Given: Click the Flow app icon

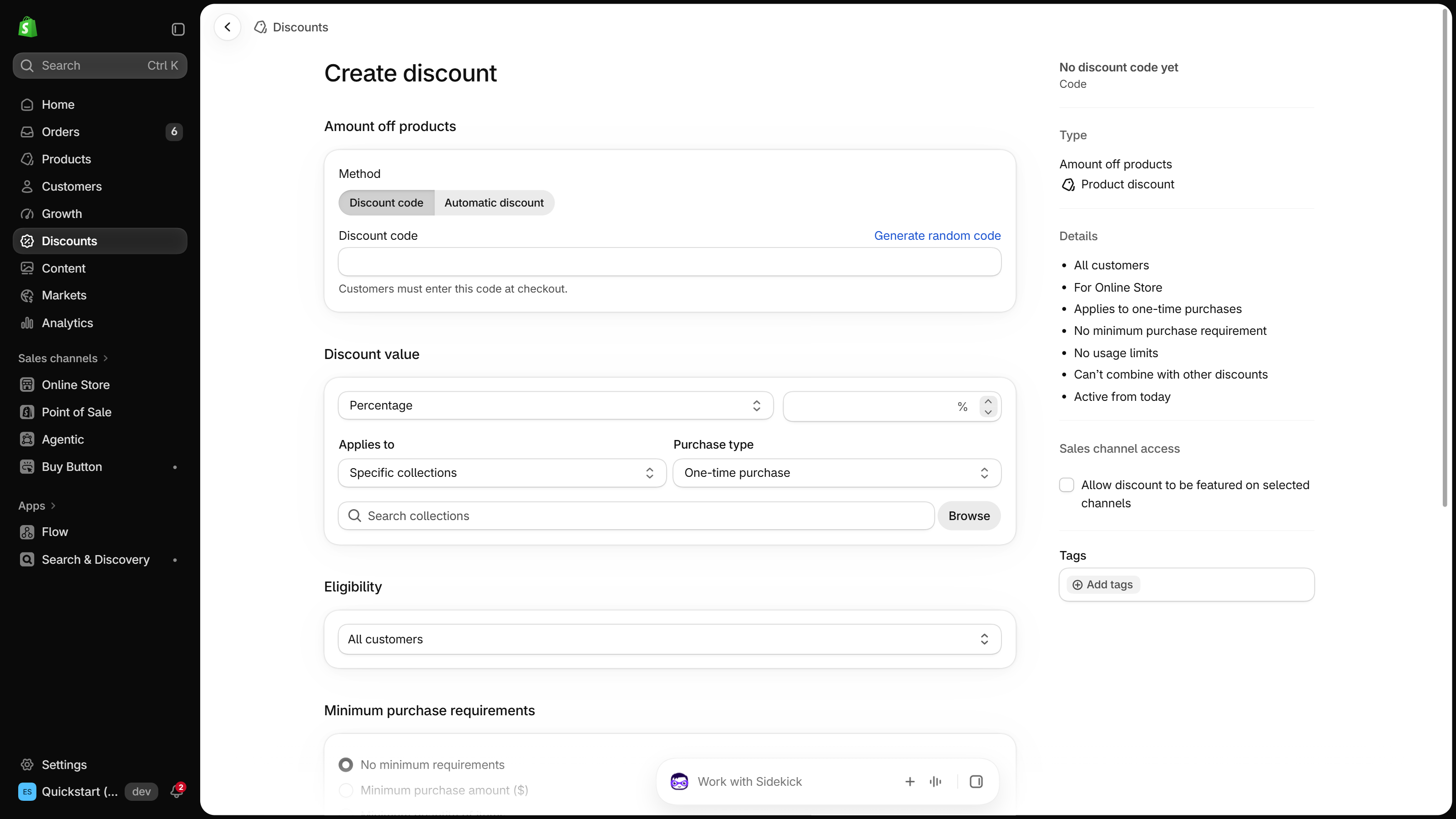Looking at the screenshot, I should point(27,532).
